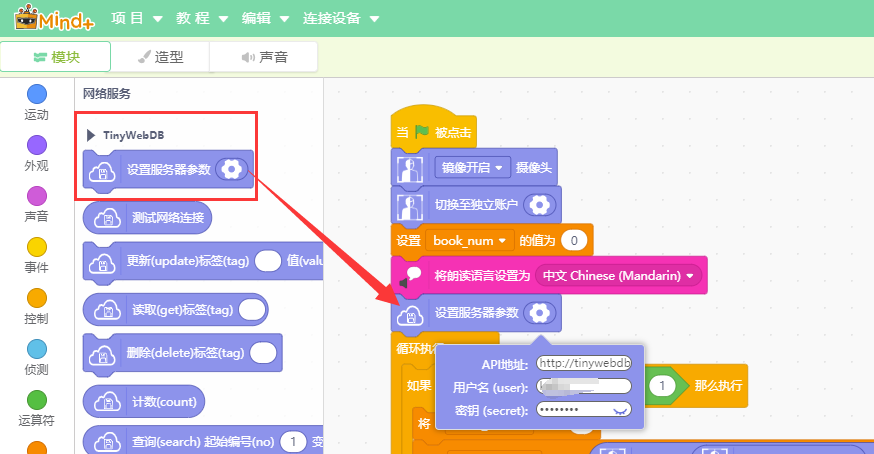874x454 pixels.
Task: Click cloud icon on 测试网络连接 block
Action: 108,218
